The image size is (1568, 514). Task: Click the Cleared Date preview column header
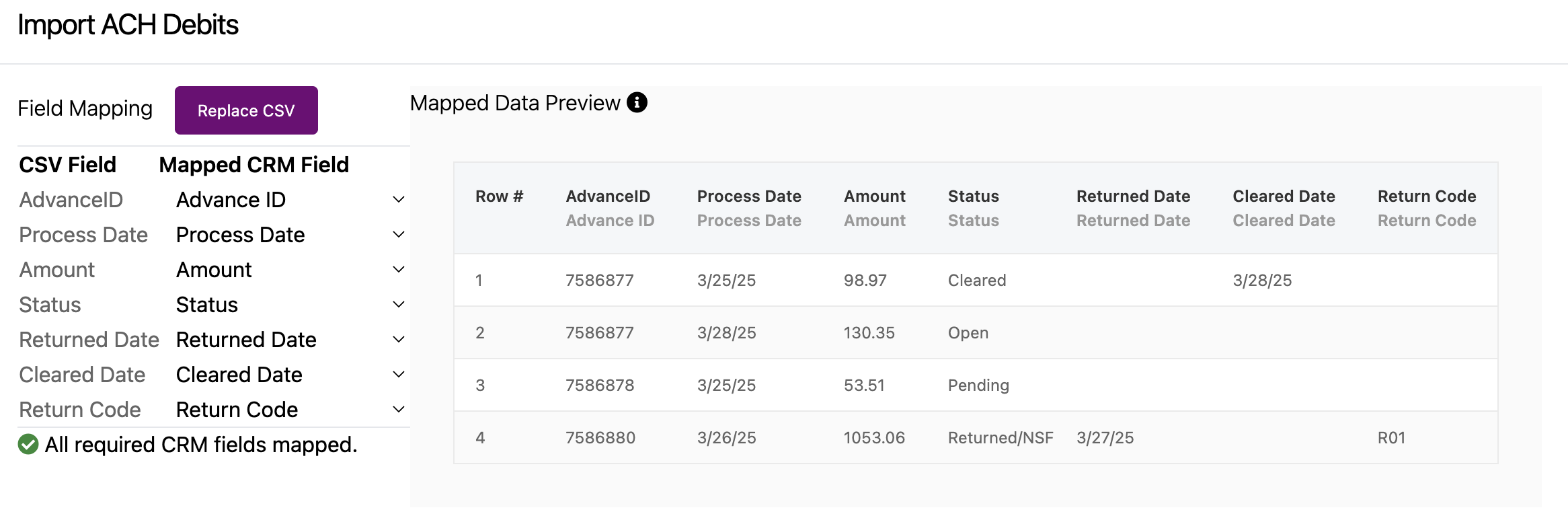(x=1284, y=196)
